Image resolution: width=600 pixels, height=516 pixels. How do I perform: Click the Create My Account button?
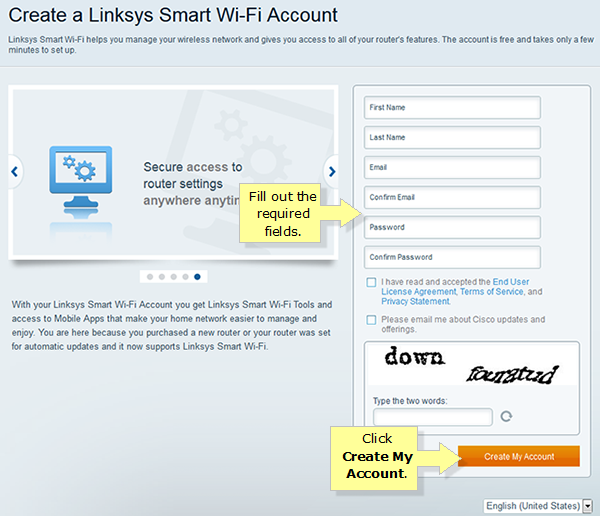click(518, 456)
